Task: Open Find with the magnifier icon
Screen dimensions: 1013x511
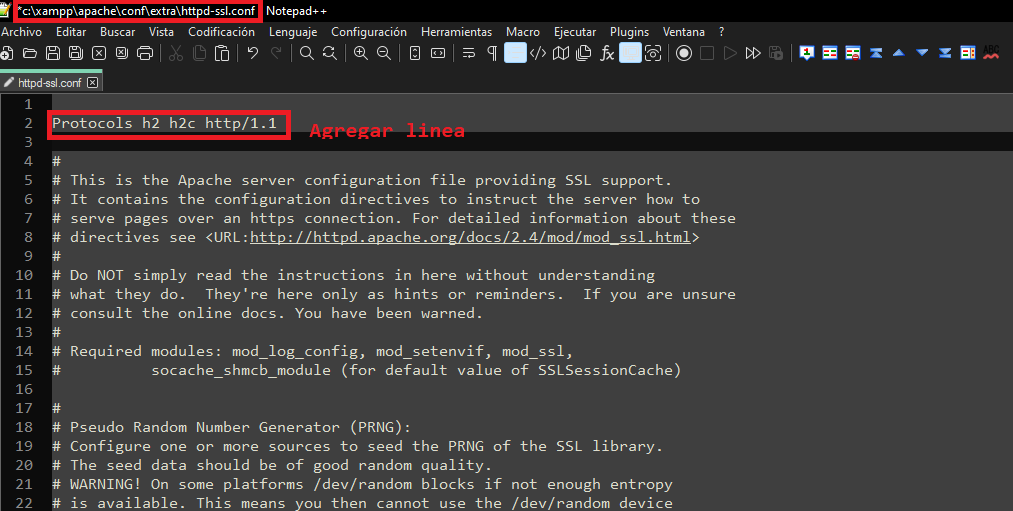Action: (307, 53)
